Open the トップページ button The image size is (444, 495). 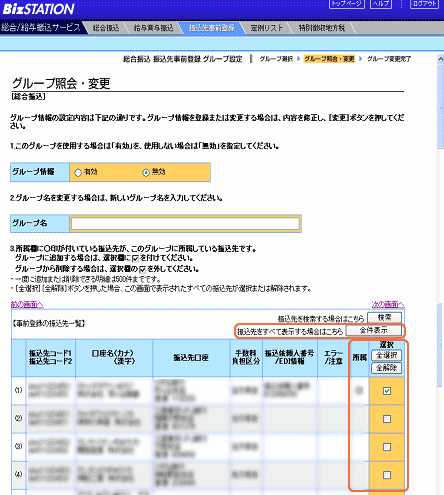[x=347, y=4]
